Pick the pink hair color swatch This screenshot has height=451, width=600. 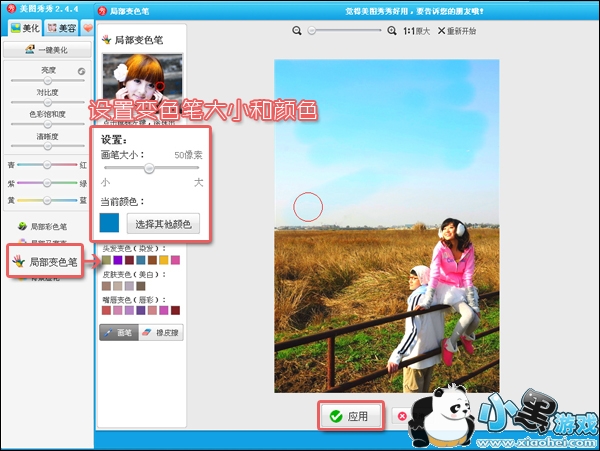tap(175, 260)
